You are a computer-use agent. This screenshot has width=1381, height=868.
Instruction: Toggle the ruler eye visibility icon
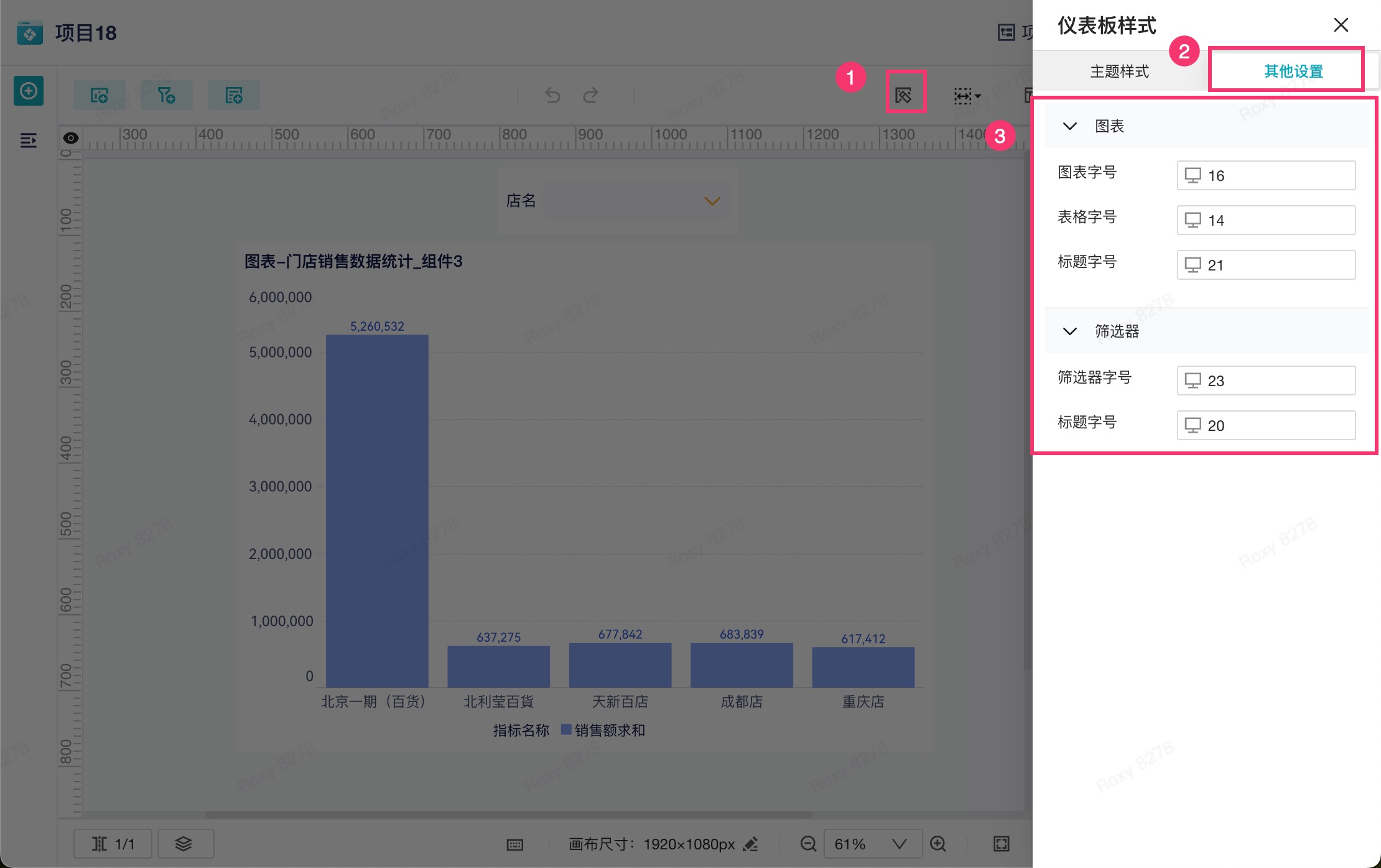pos(71,138)
